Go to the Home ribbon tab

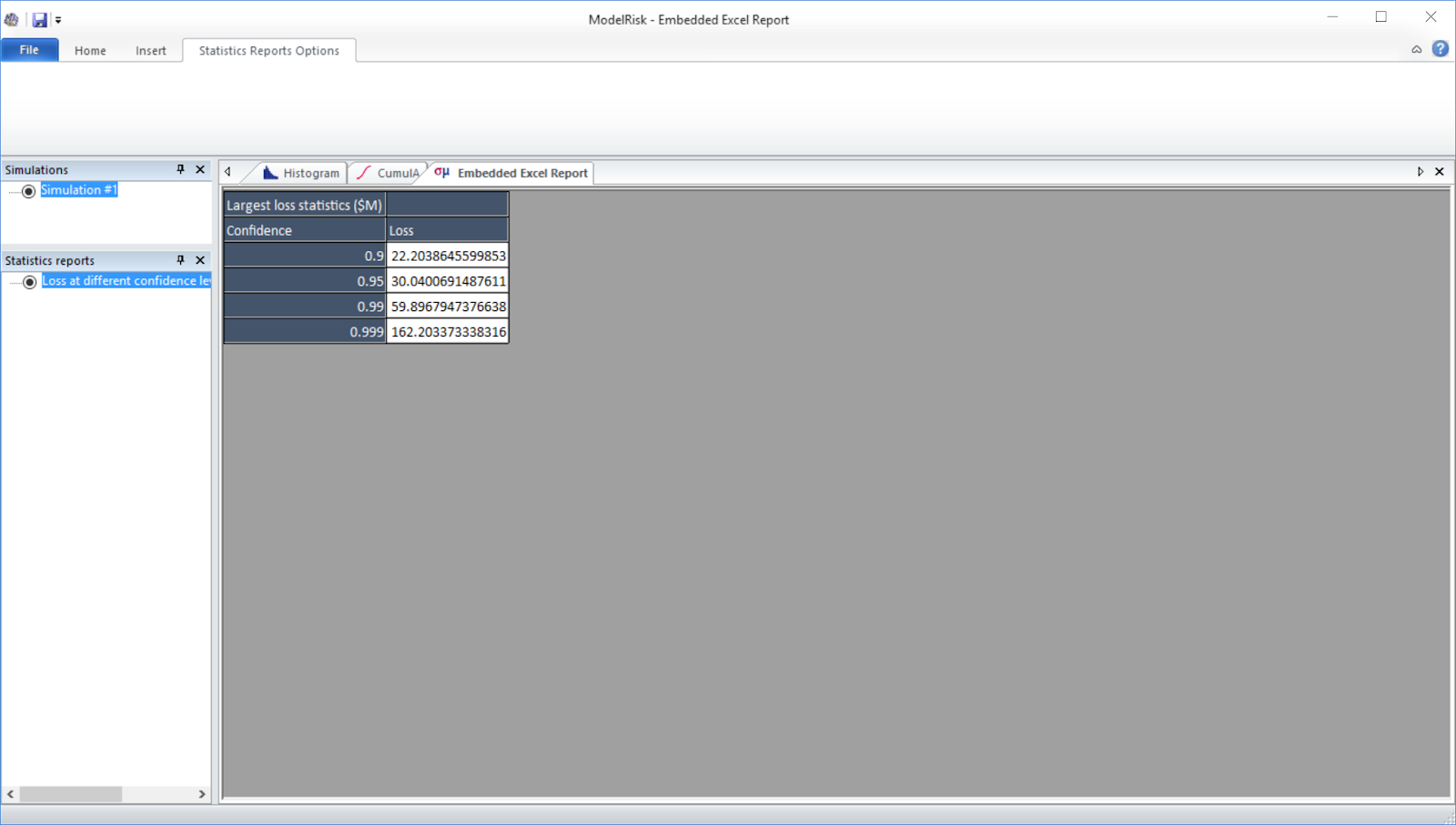pos(89,51)
